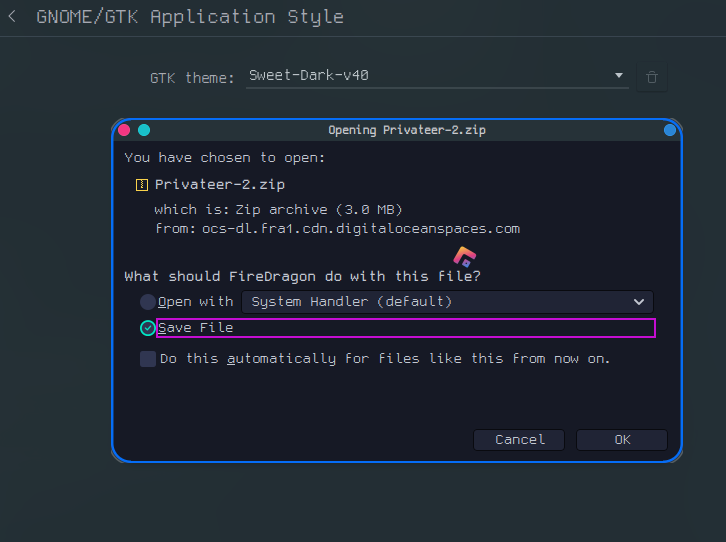726x542 pixels.
Task: Click the teal window control button
Action: pyautogui.click(x=144, y=130)
